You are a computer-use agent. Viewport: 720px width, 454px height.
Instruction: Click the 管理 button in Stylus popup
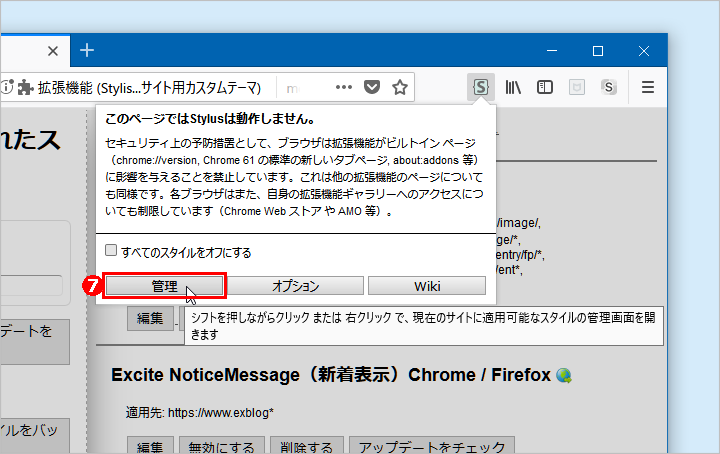pyautogui.click(x=164, y=286)
